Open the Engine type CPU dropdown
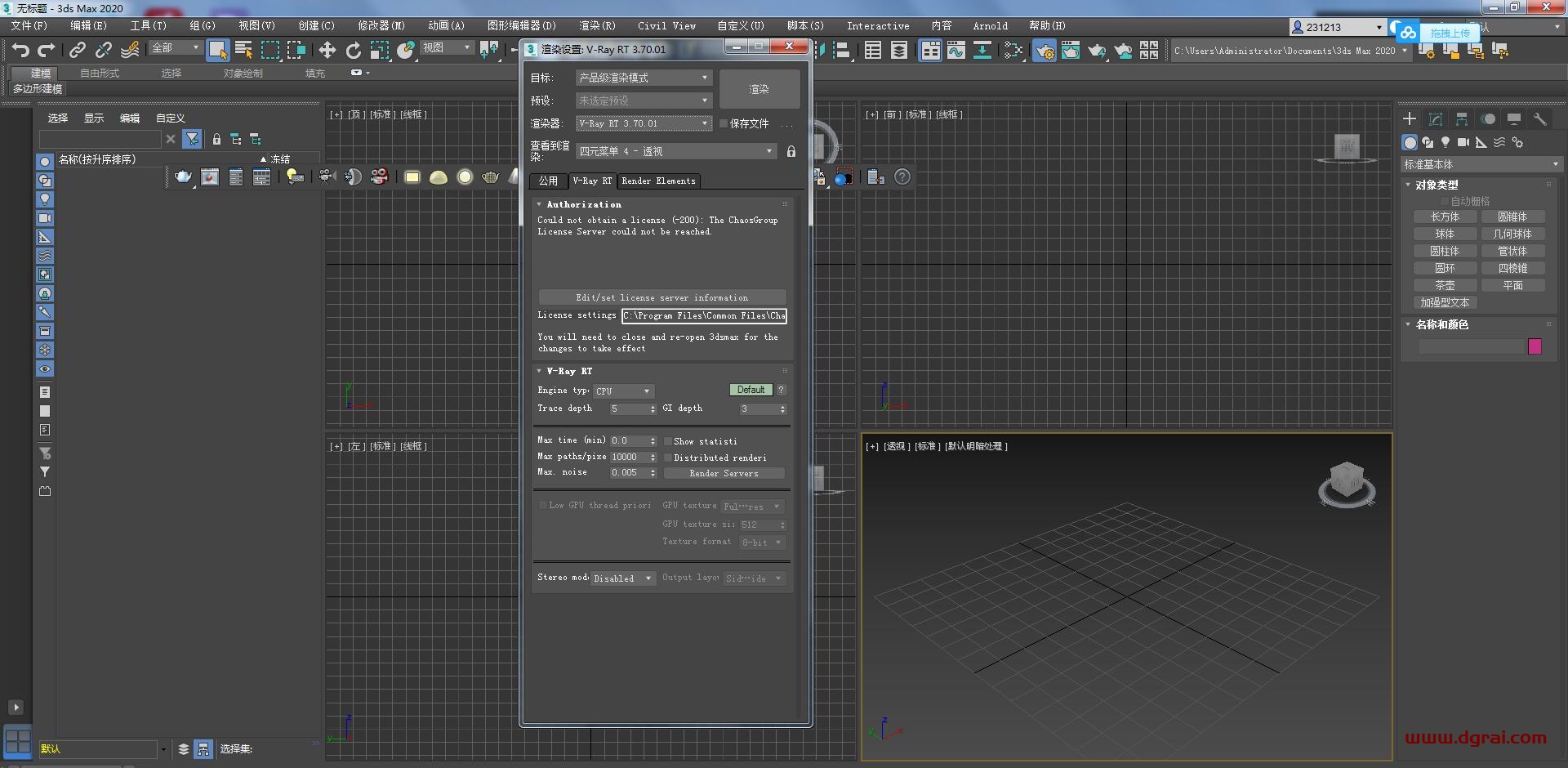 623,391
